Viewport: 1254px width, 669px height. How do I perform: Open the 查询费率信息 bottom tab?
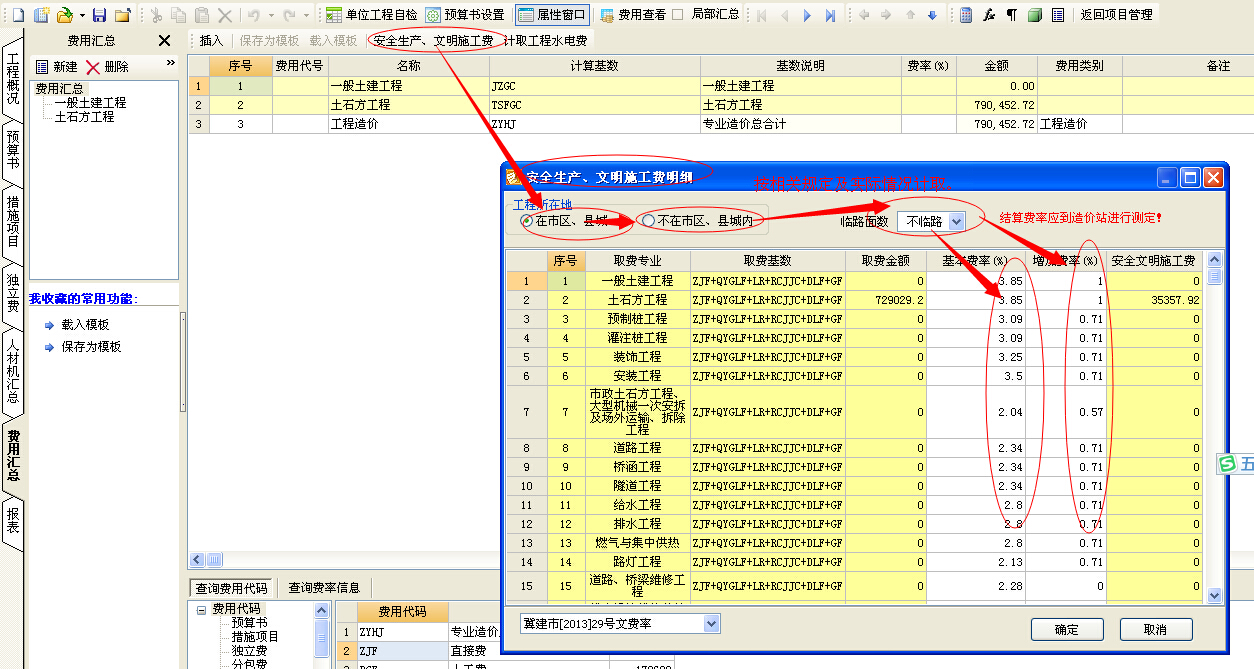(x=325, y=587)
